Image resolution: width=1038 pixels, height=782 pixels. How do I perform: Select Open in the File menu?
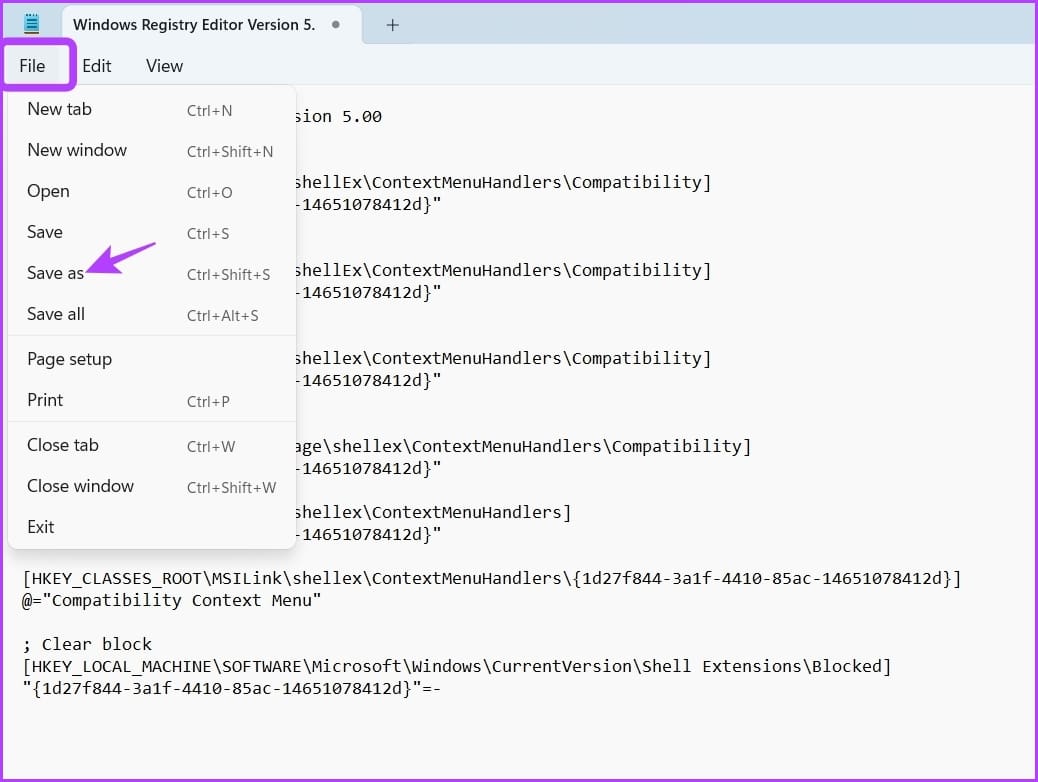click(152, 191)
